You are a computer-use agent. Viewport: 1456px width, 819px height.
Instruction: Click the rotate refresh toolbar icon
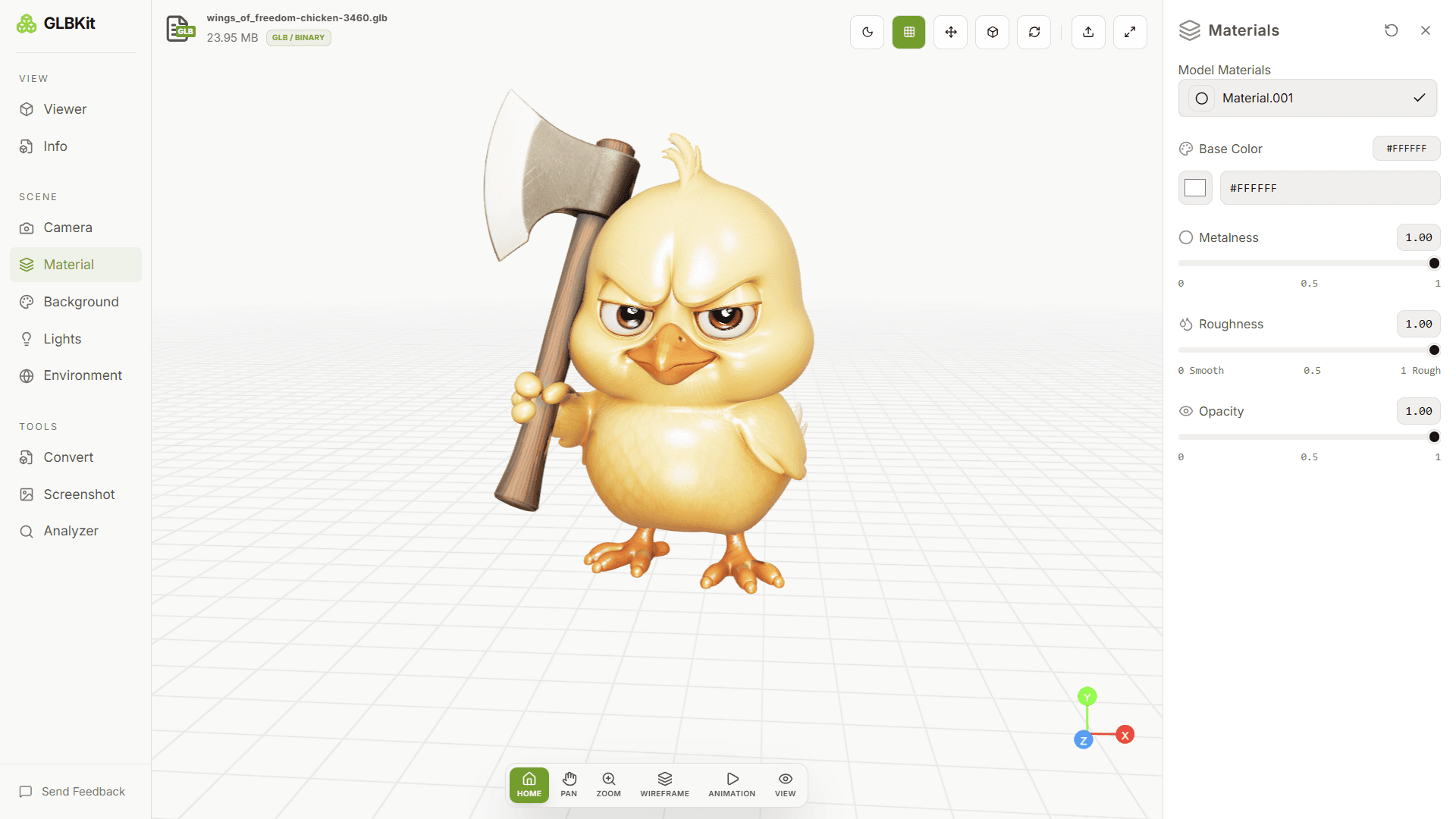(1034, 32)
